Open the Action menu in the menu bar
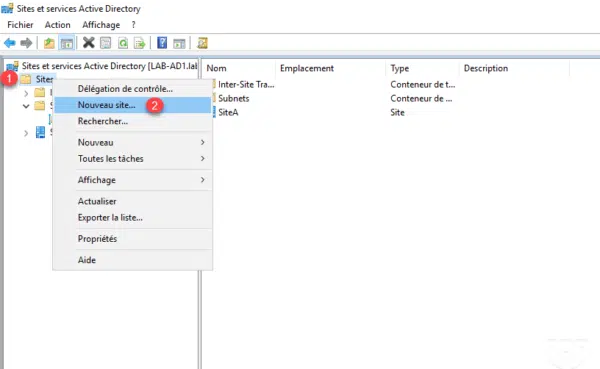 pyautogui.click(x=57, y=25)
